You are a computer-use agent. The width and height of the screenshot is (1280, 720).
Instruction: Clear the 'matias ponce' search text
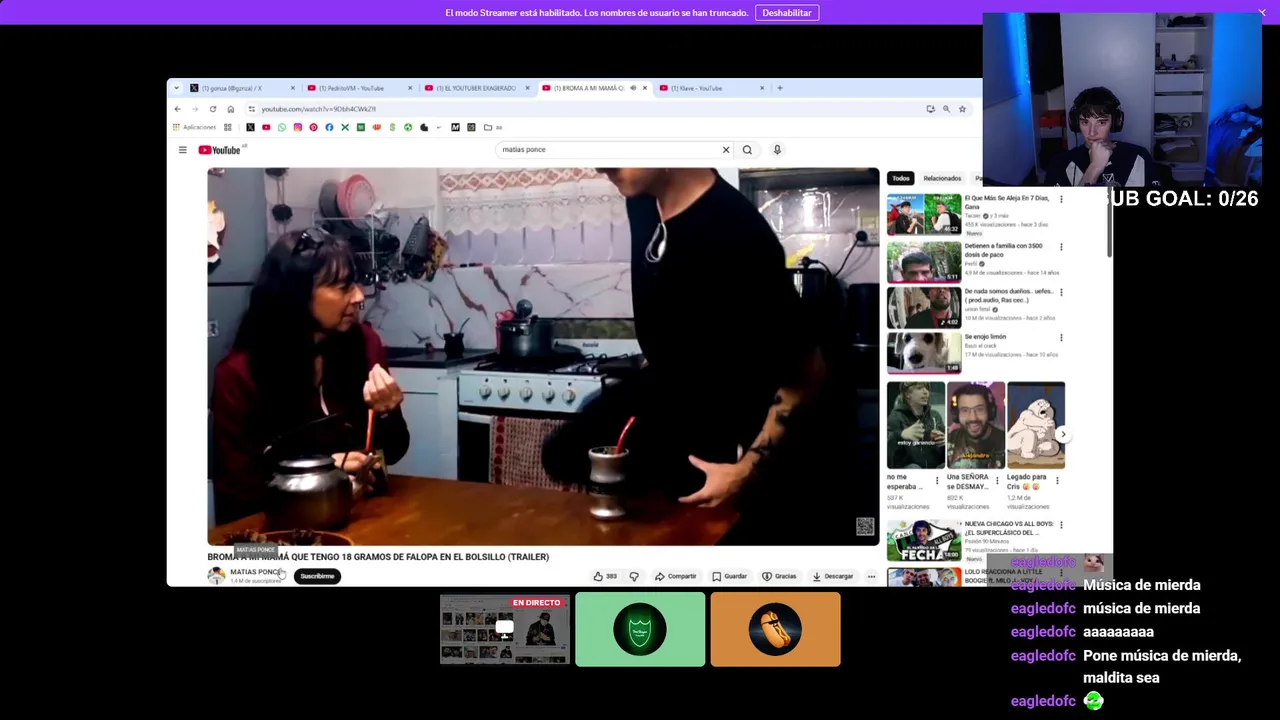pyautogui.click(x=726, y=150)
